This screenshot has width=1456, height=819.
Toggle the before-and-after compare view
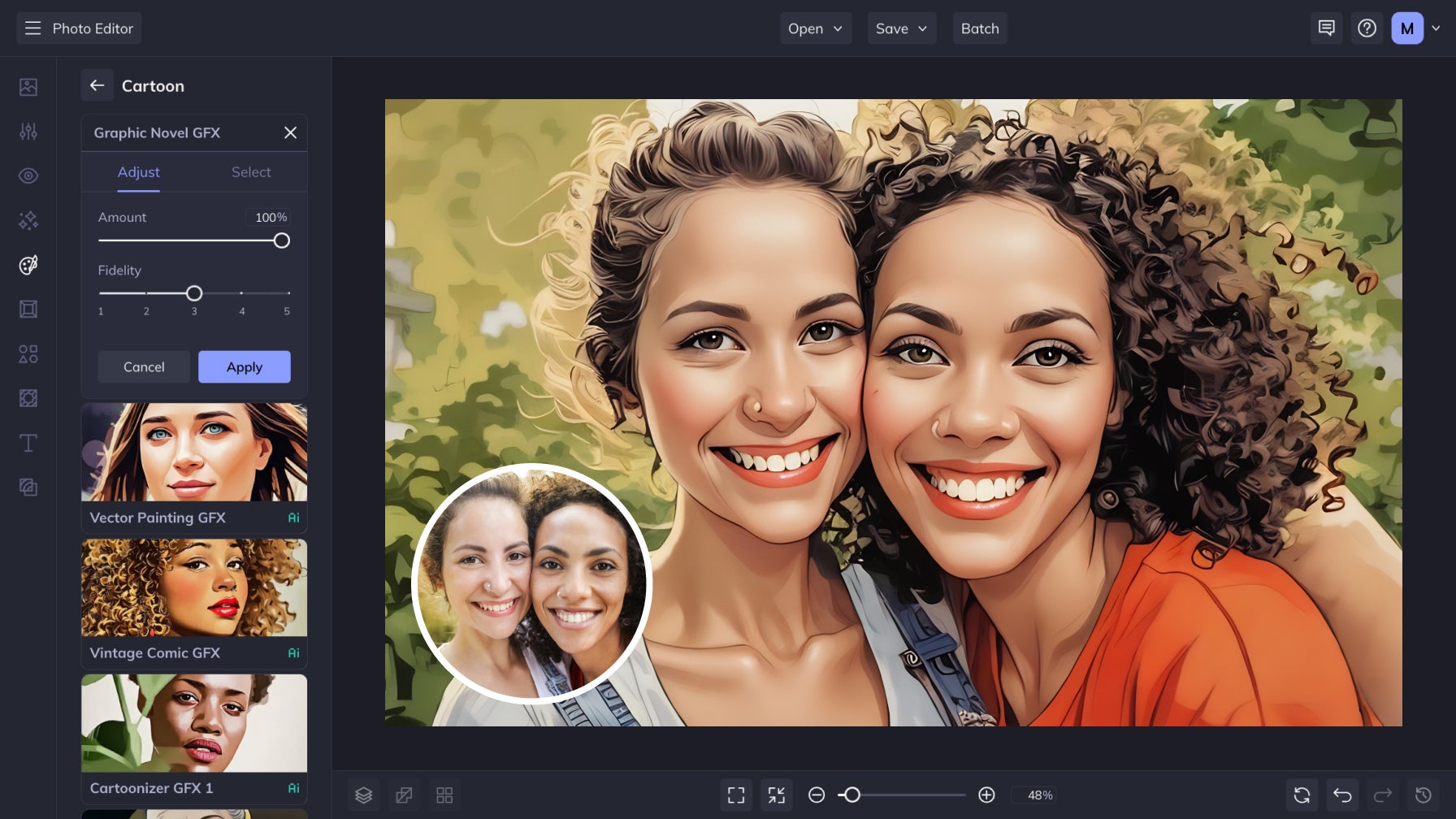point(404,795)
